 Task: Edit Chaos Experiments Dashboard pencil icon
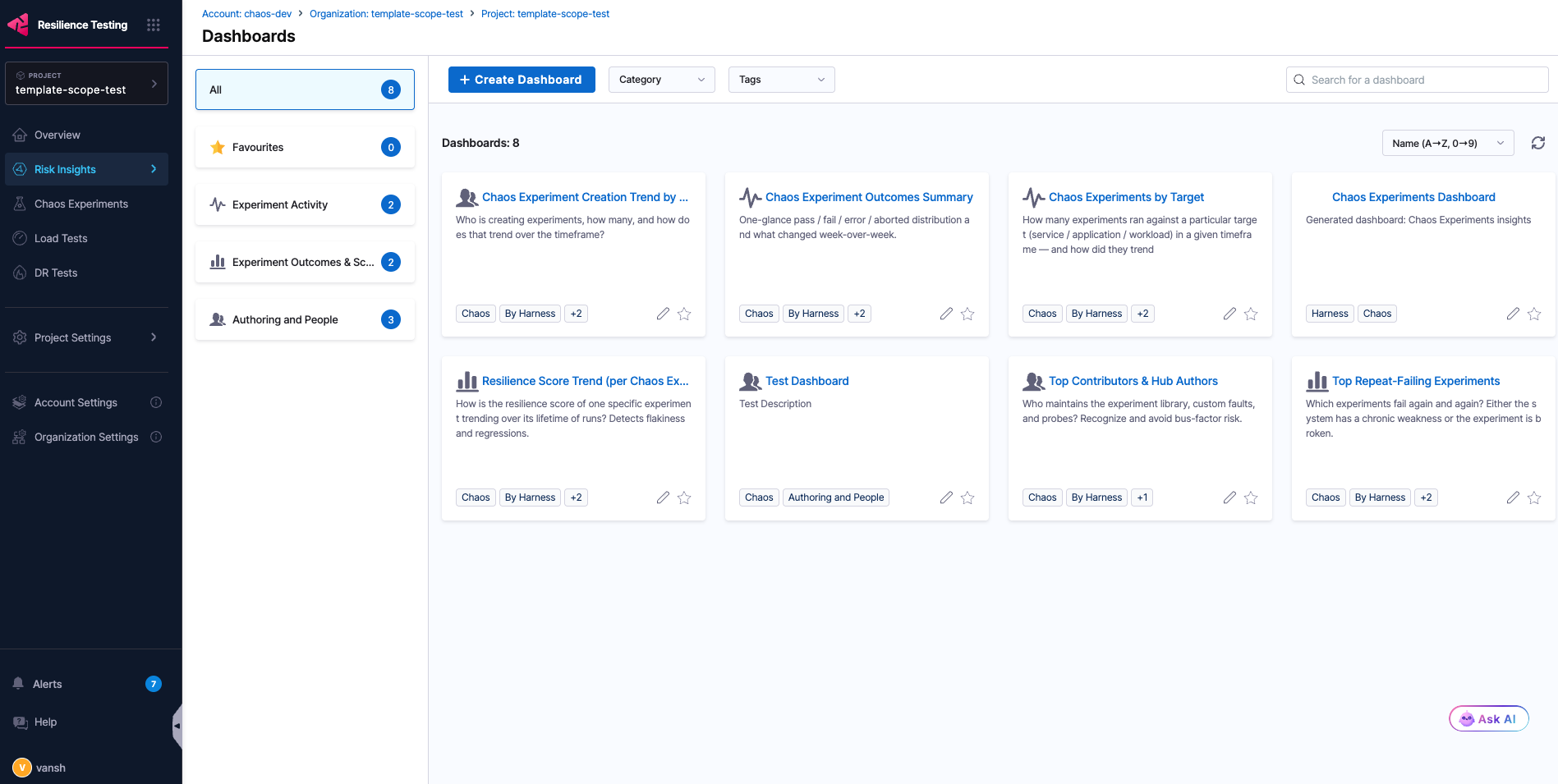(1513, 314)
